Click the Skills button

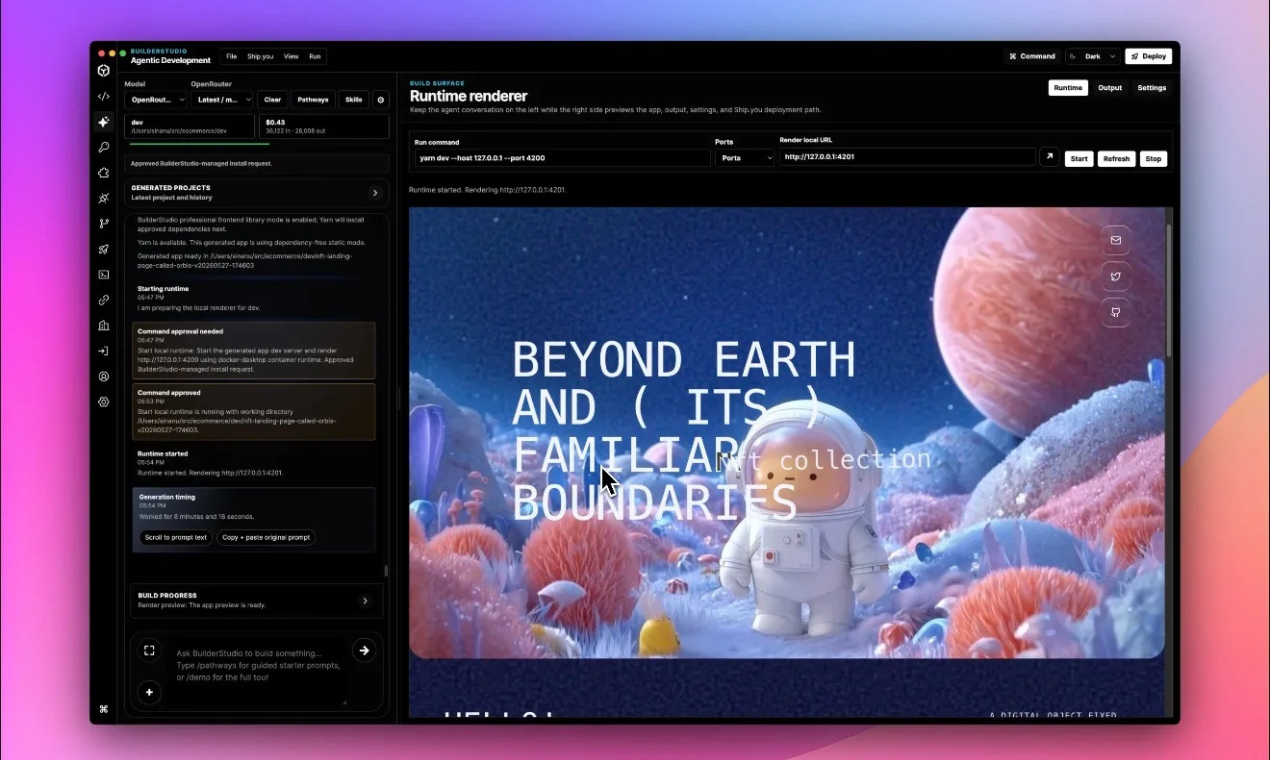pos(354,100)
